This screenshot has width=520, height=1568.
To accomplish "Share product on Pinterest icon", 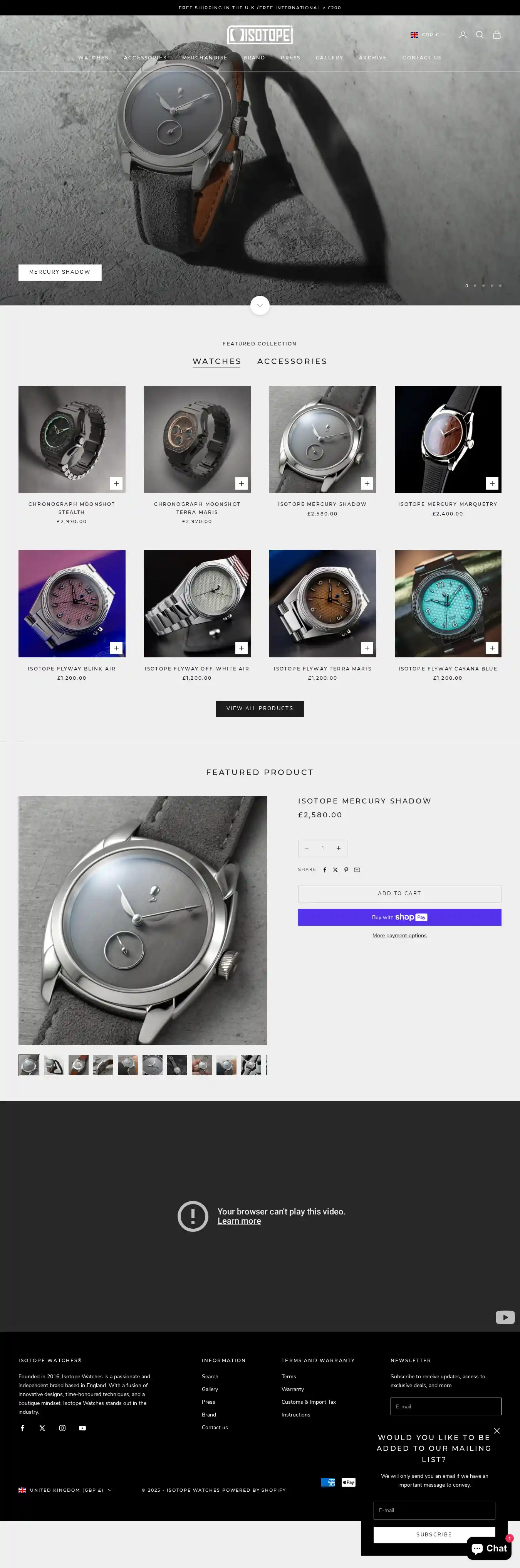I will pos(346,870).
